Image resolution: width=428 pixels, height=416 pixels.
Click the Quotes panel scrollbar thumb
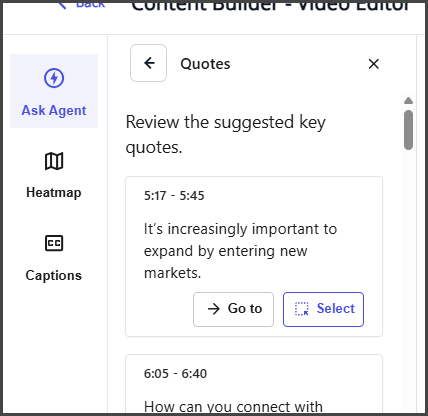(408, 130)
